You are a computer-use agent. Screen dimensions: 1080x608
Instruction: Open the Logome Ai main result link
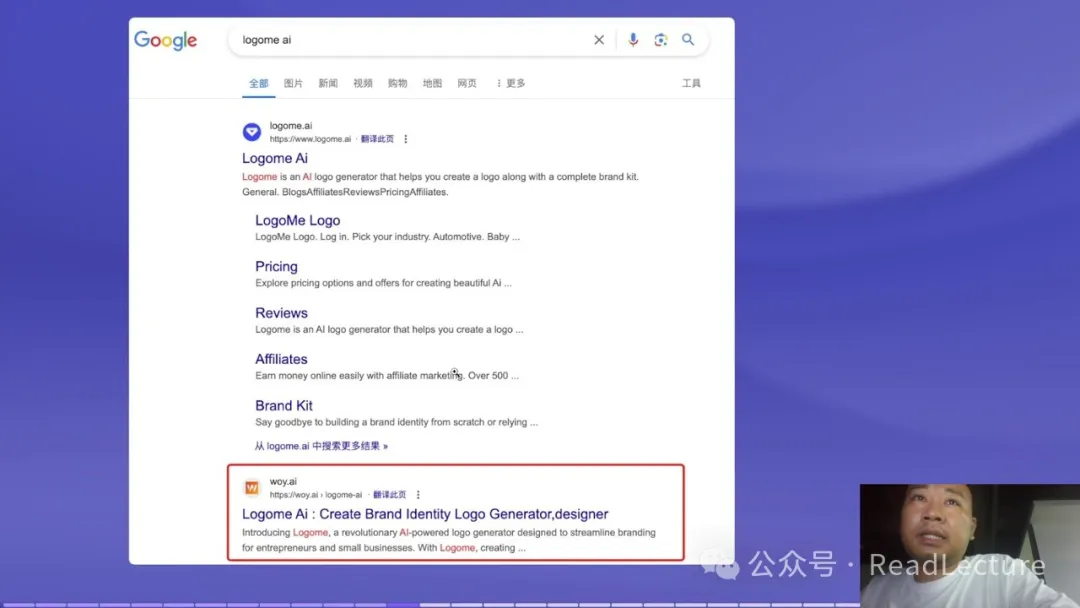point(275,158)
